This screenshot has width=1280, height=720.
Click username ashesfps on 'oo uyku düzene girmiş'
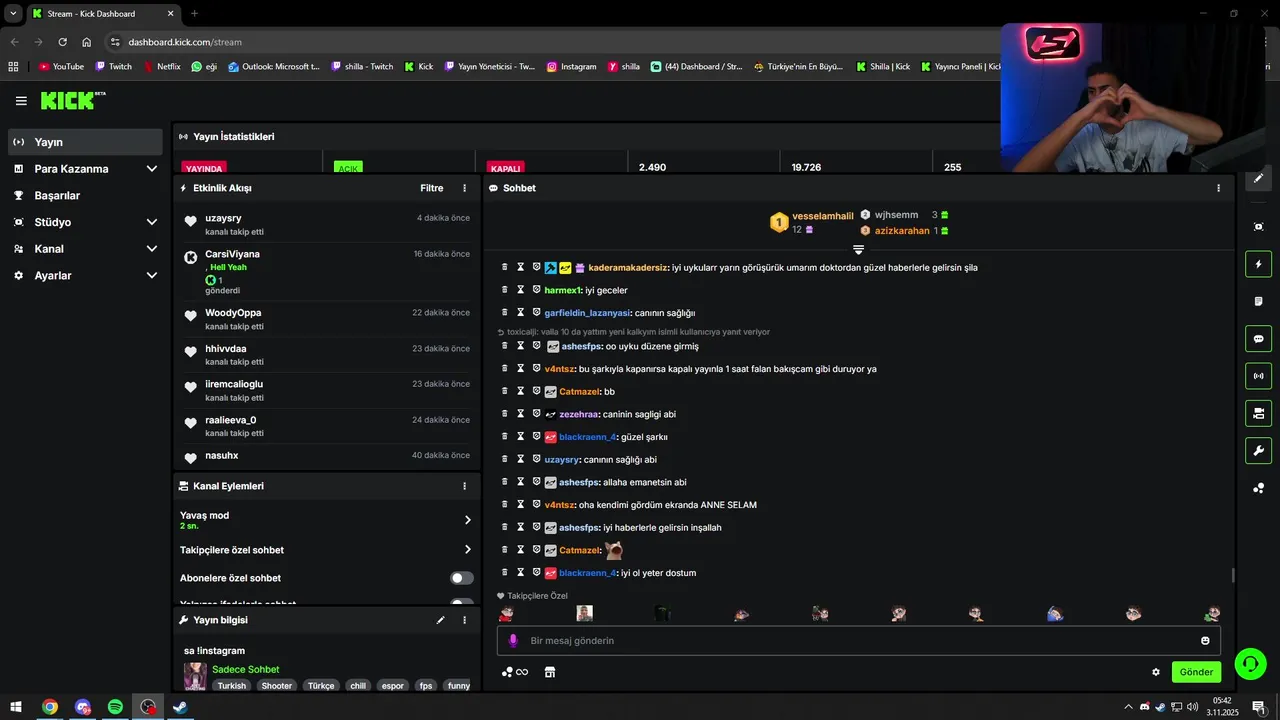click(581, 346)
